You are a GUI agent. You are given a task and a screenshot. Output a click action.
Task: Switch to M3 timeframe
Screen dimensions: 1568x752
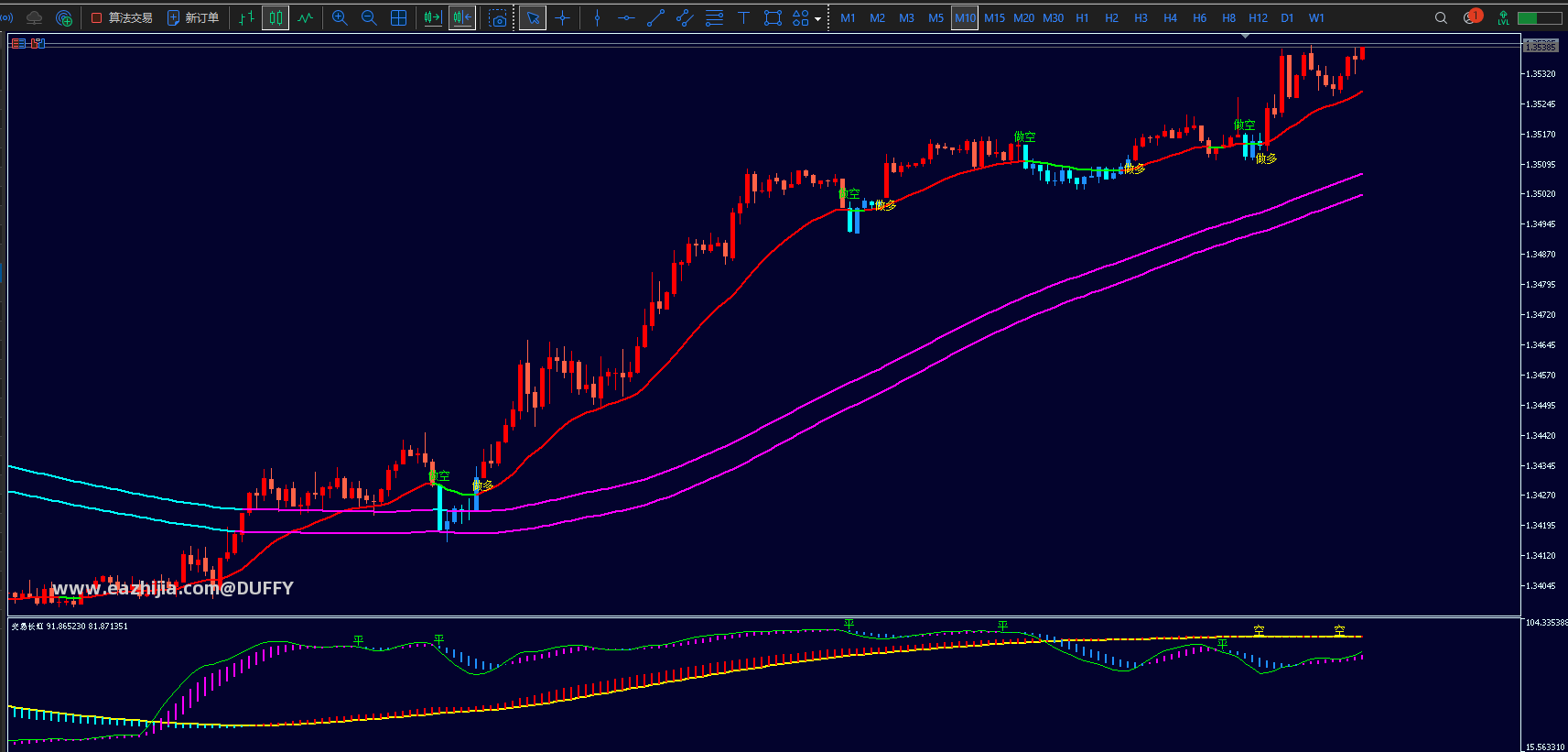pyautogui.click(x=906, y=17)
